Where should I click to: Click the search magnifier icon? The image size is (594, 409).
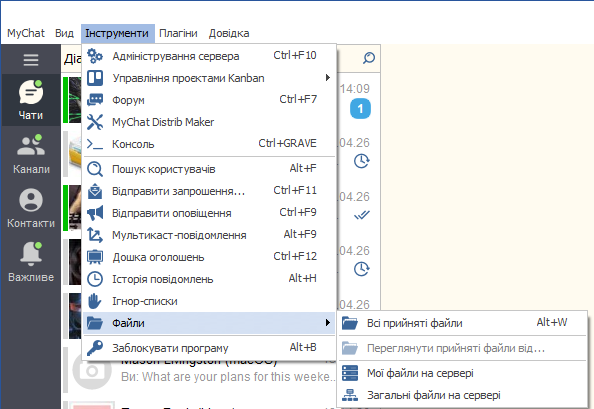pos(369,58)
